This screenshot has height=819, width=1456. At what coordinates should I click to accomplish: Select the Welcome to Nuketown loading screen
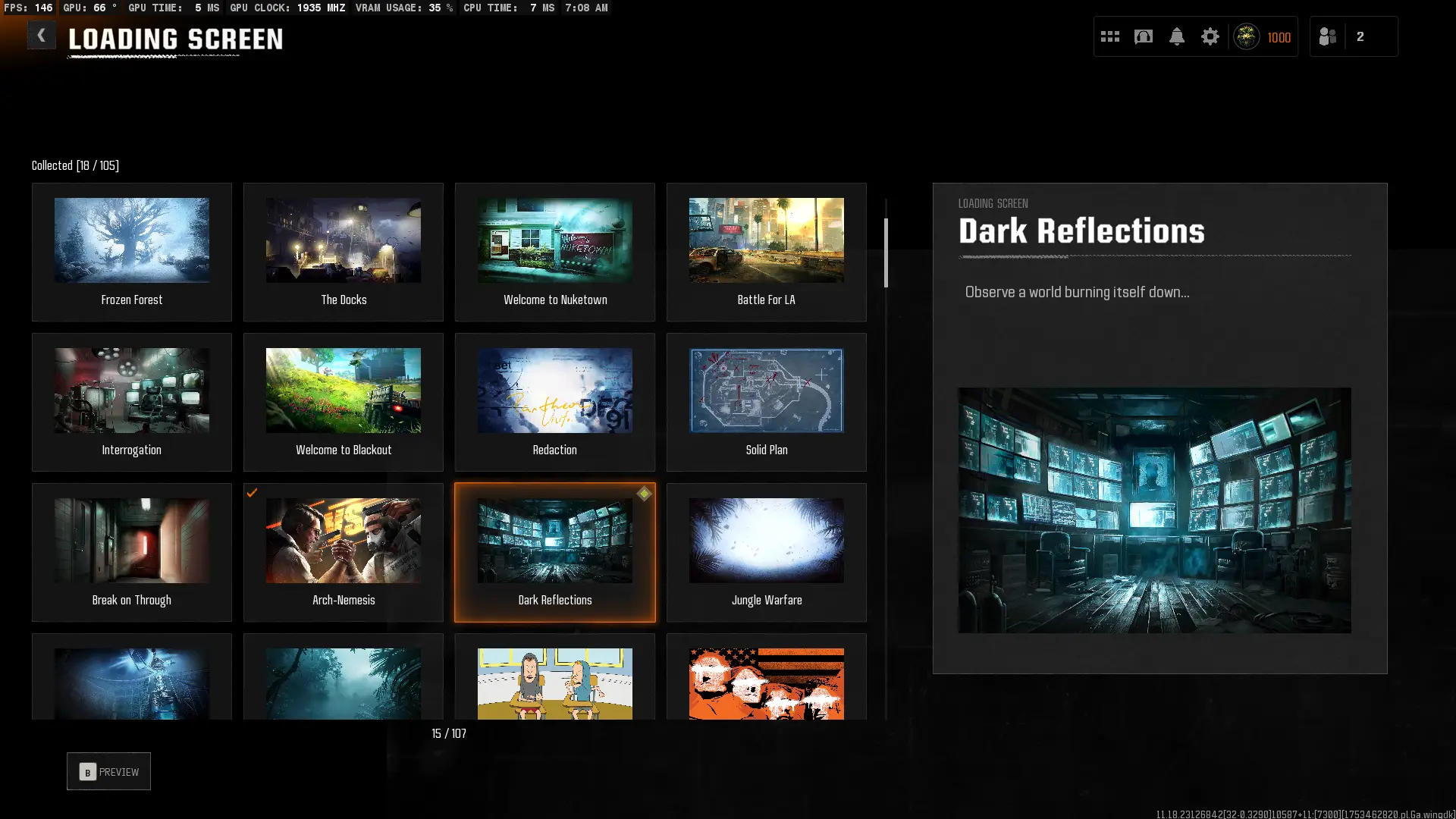[x=554, y=252]
